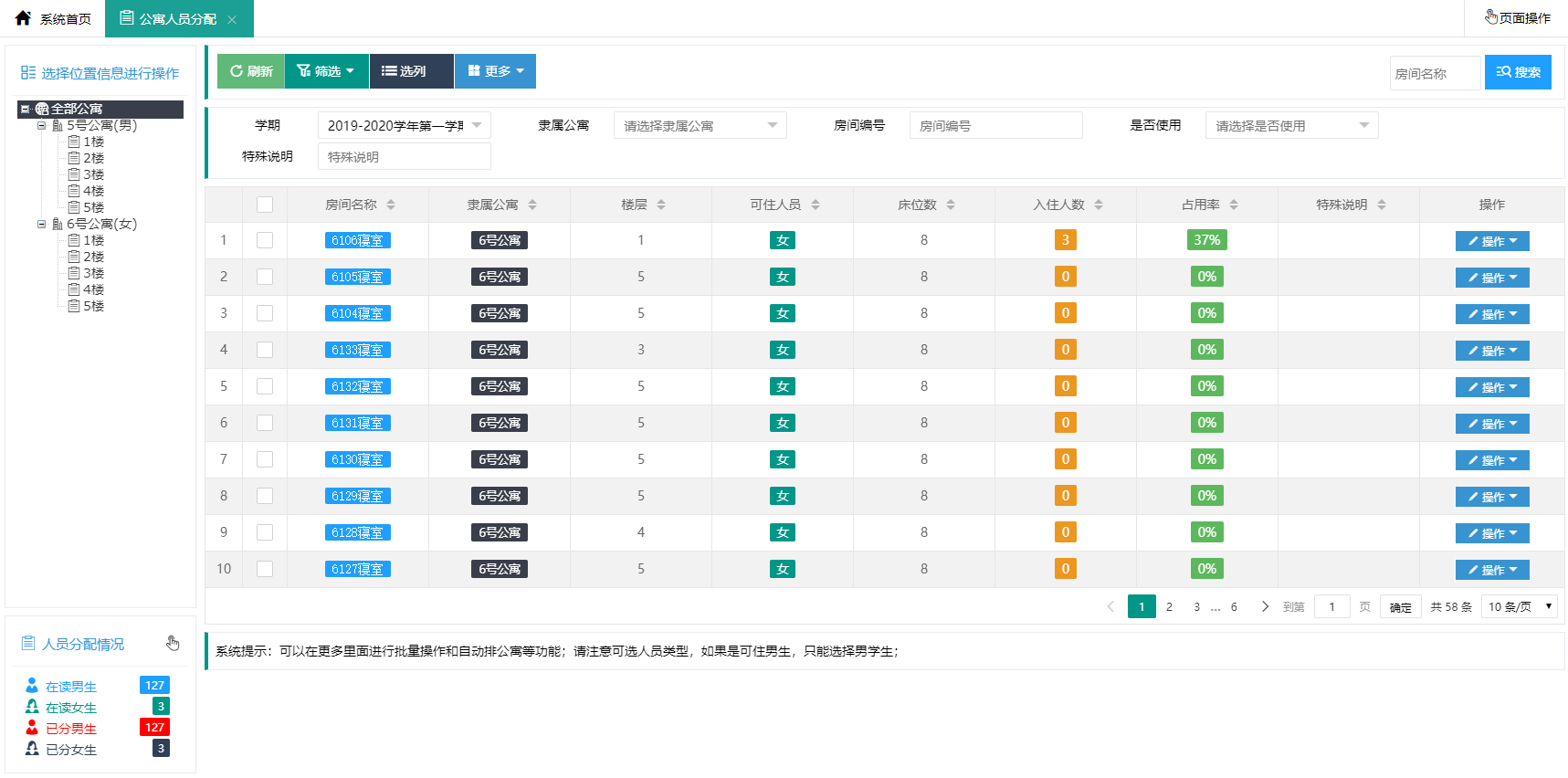Select 1楼 under 5号公寓(男)
The height and width of the screenshot is (778, 1568).
click(94, 142)
